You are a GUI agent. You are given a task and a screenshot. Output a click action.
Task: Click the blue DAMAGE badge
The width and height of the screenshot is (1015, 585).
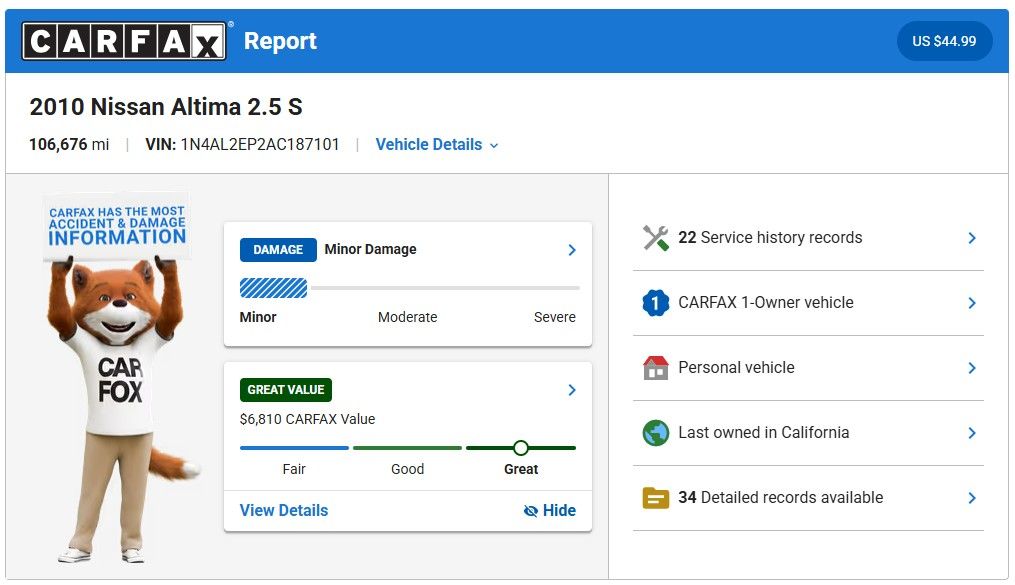point(278,250)
